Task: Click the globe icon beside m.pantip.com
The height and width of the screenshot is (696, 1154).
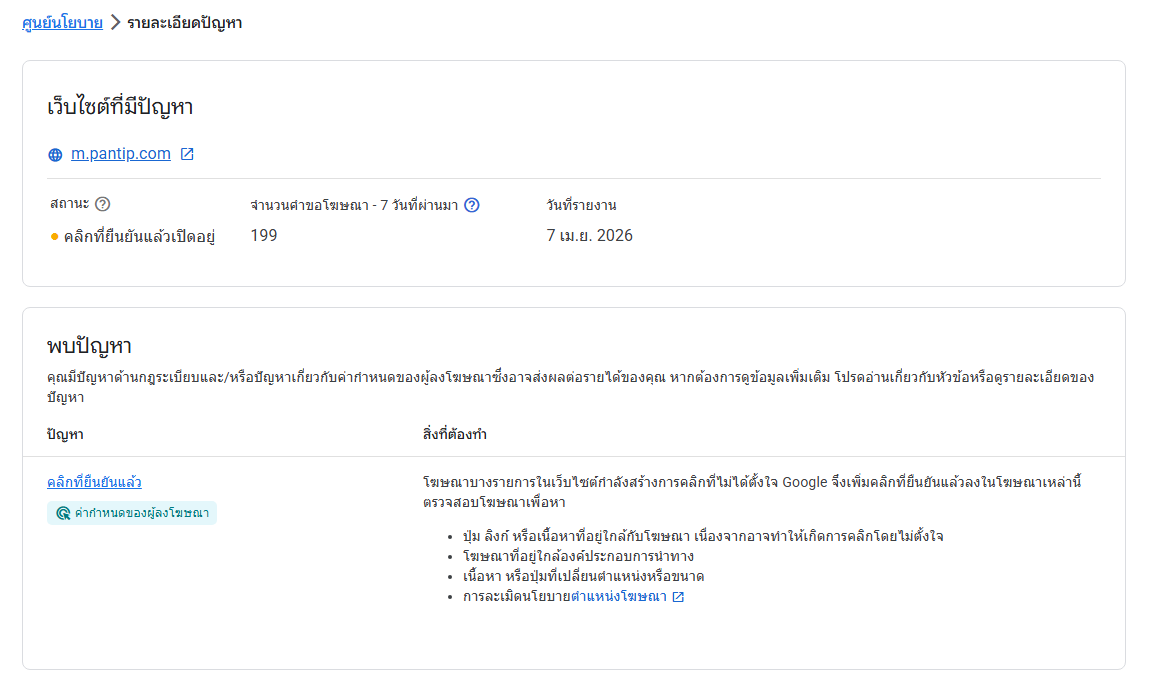Action: (x=55, y=155)
